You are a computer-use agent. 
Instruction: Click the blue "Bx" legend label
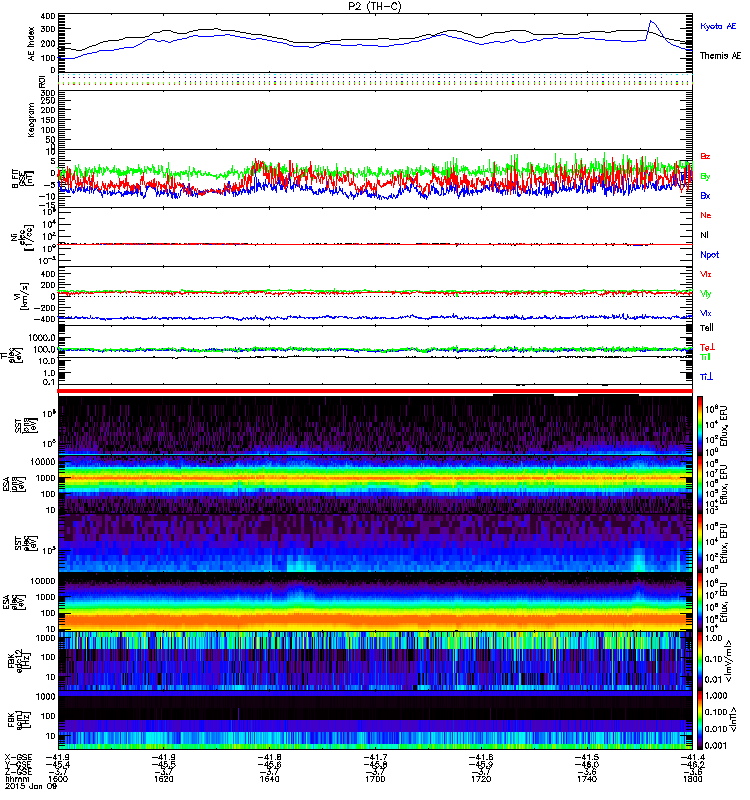(705, 196)
